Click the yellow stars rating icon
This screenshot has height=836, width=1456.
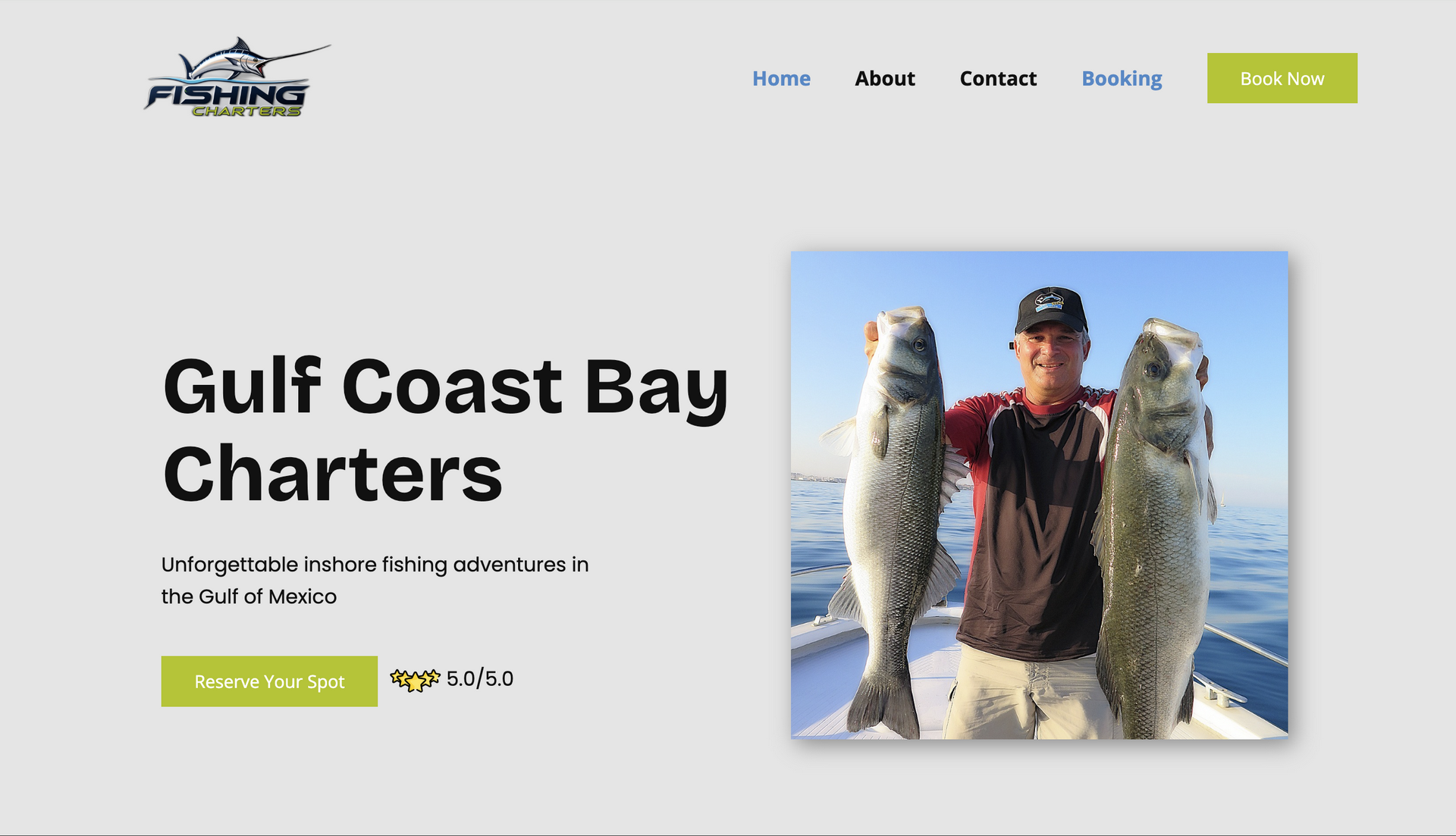coord(415,680)
